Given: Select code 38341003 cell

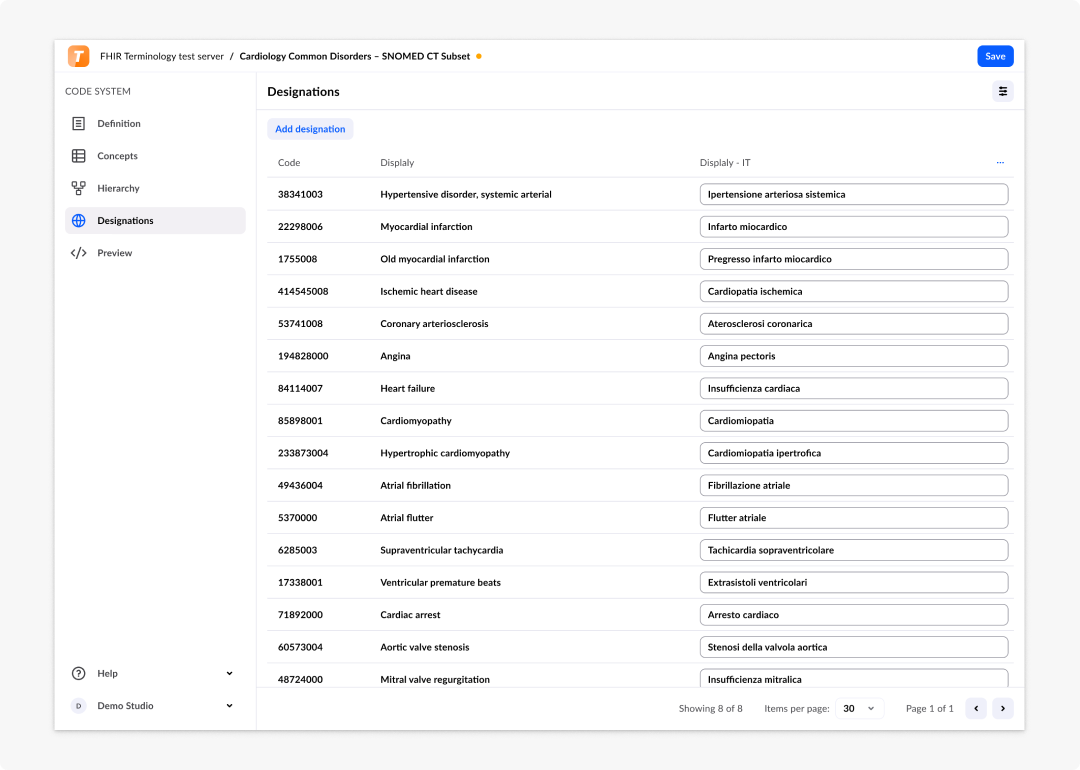Looking at the screenshot, I should tap(300, 194).
